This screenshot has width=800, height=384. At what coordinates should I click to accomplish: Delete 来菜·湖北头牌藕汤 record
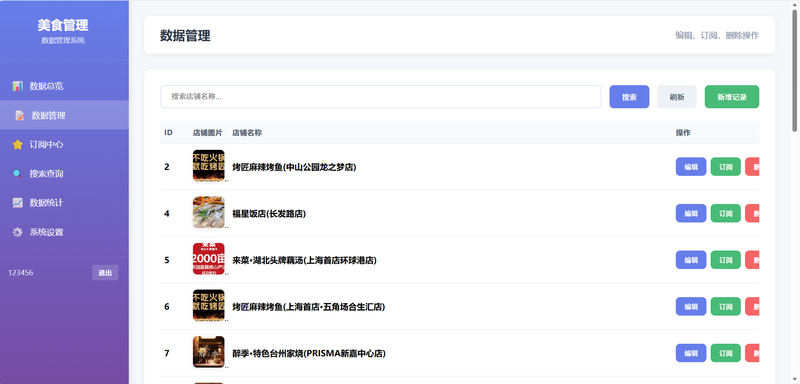(753, 260)
